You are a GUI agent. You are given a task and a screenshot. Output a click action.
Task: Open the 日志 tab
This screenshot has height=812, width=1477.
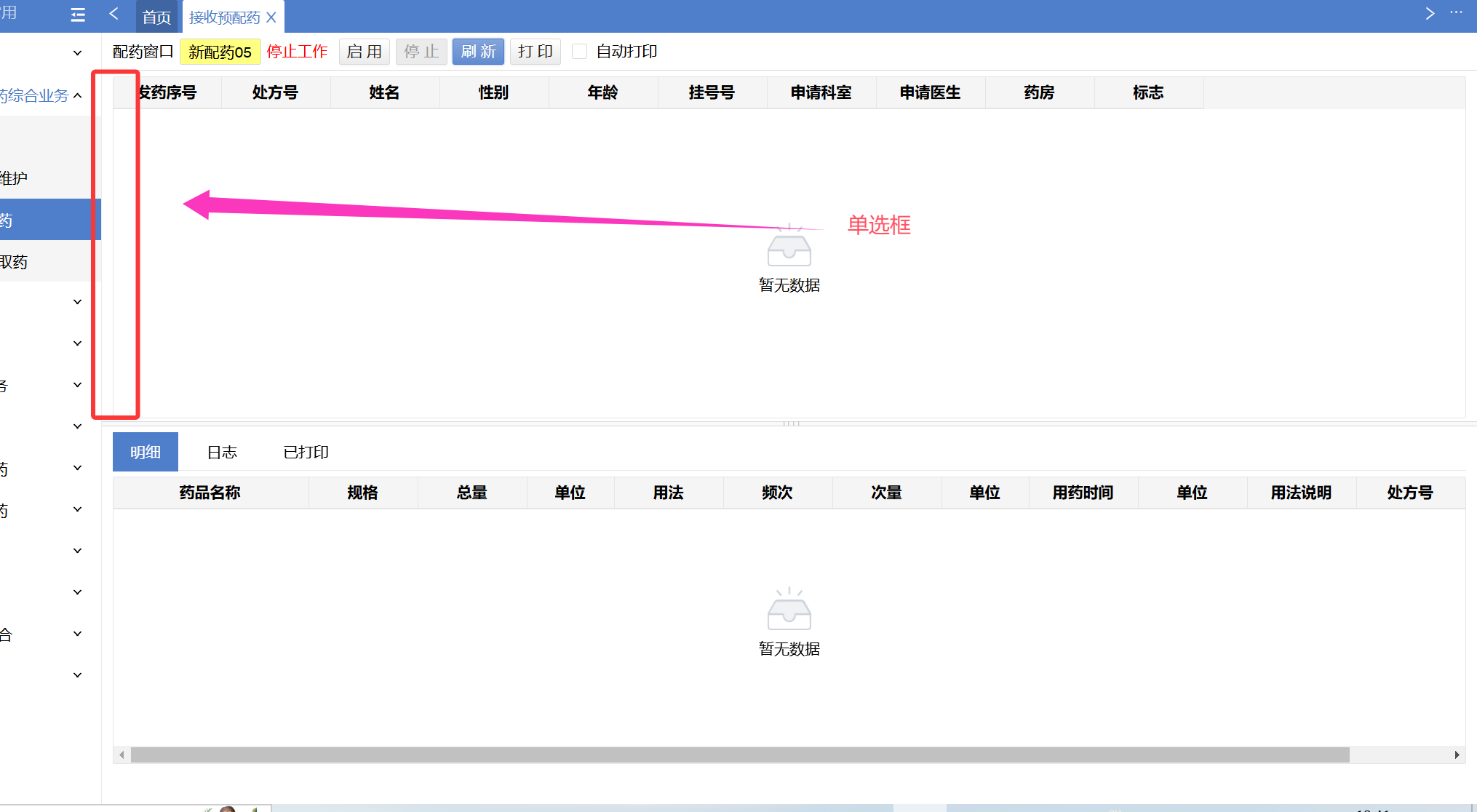[x=222, y=453]
